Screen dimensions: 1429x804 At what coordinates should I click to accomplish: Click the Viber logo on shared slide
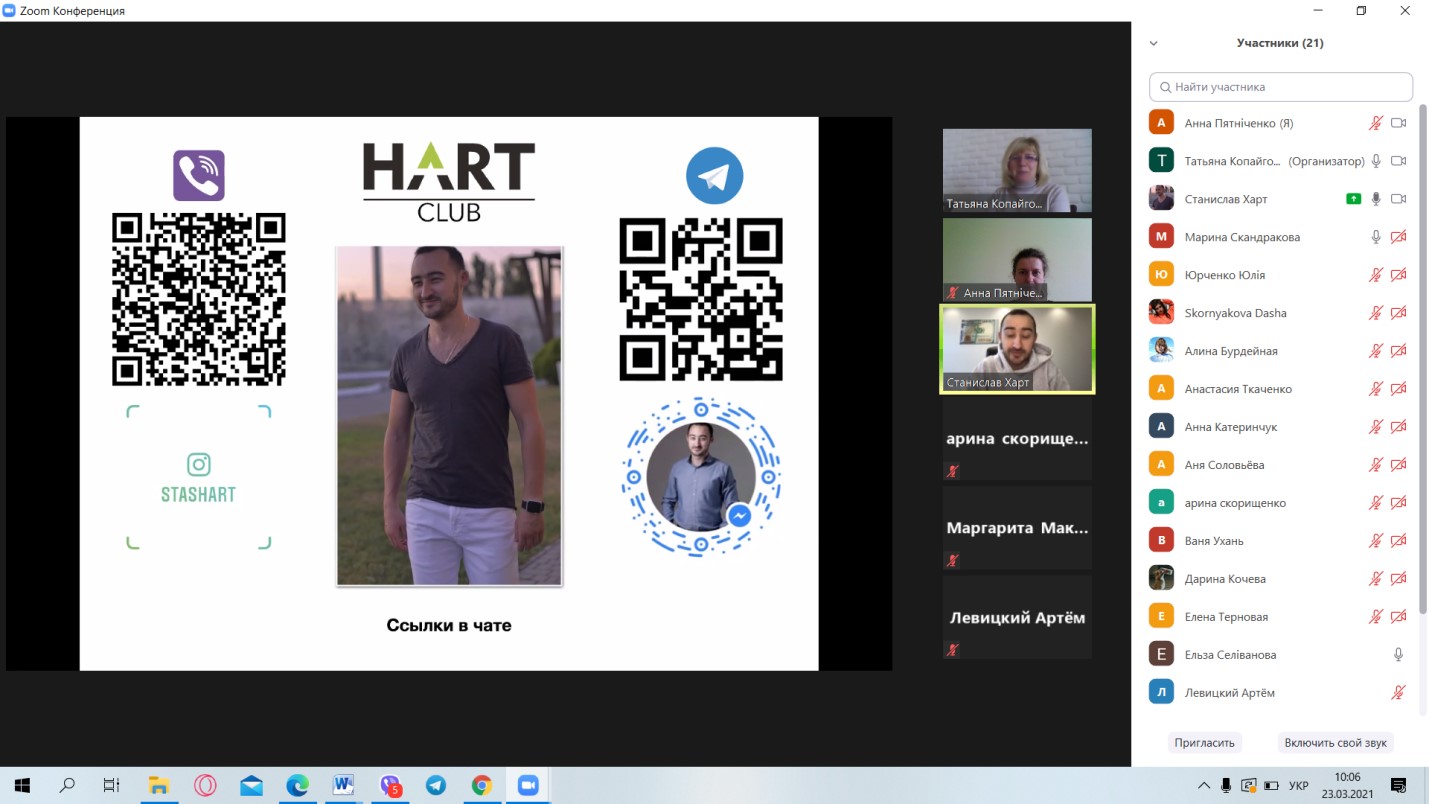(x=199, y=175)
